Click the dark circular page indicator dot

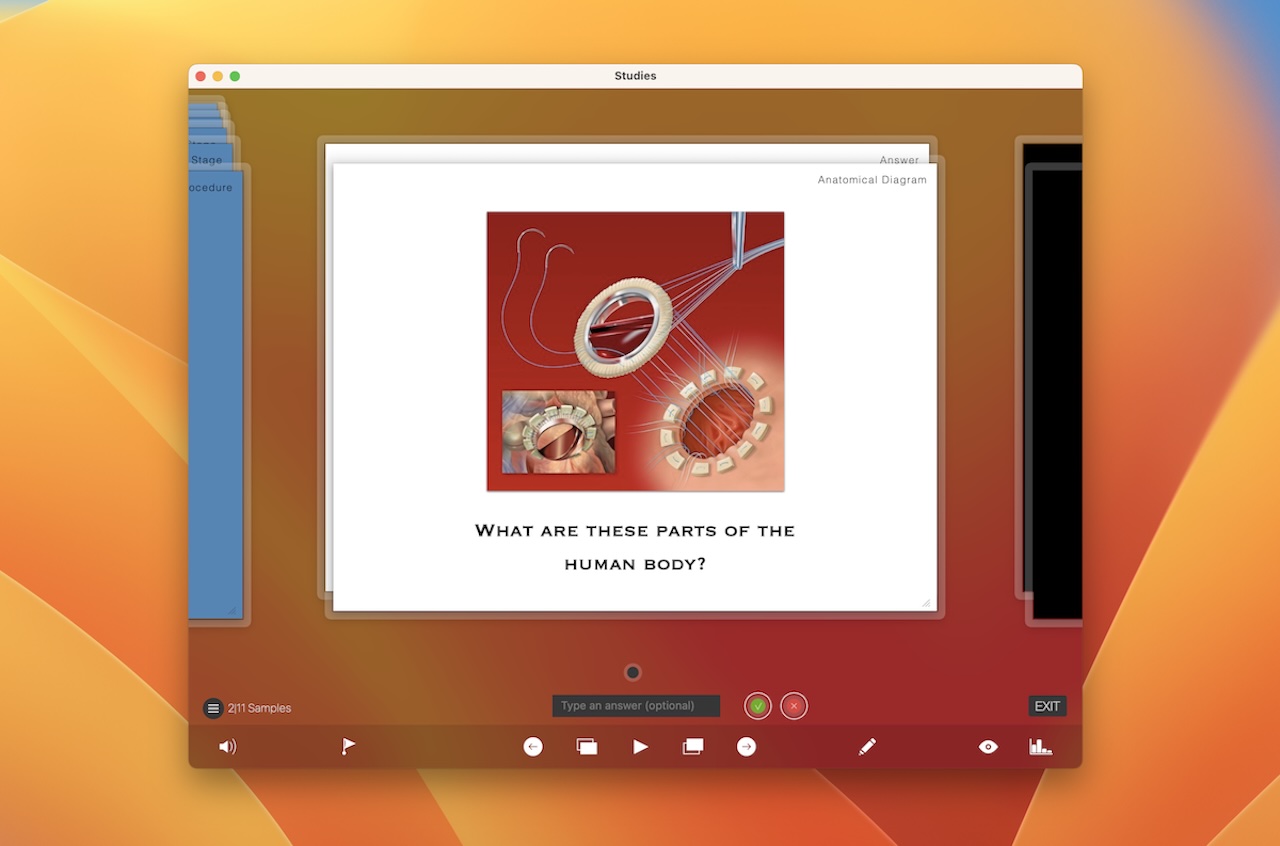[632, 672]
